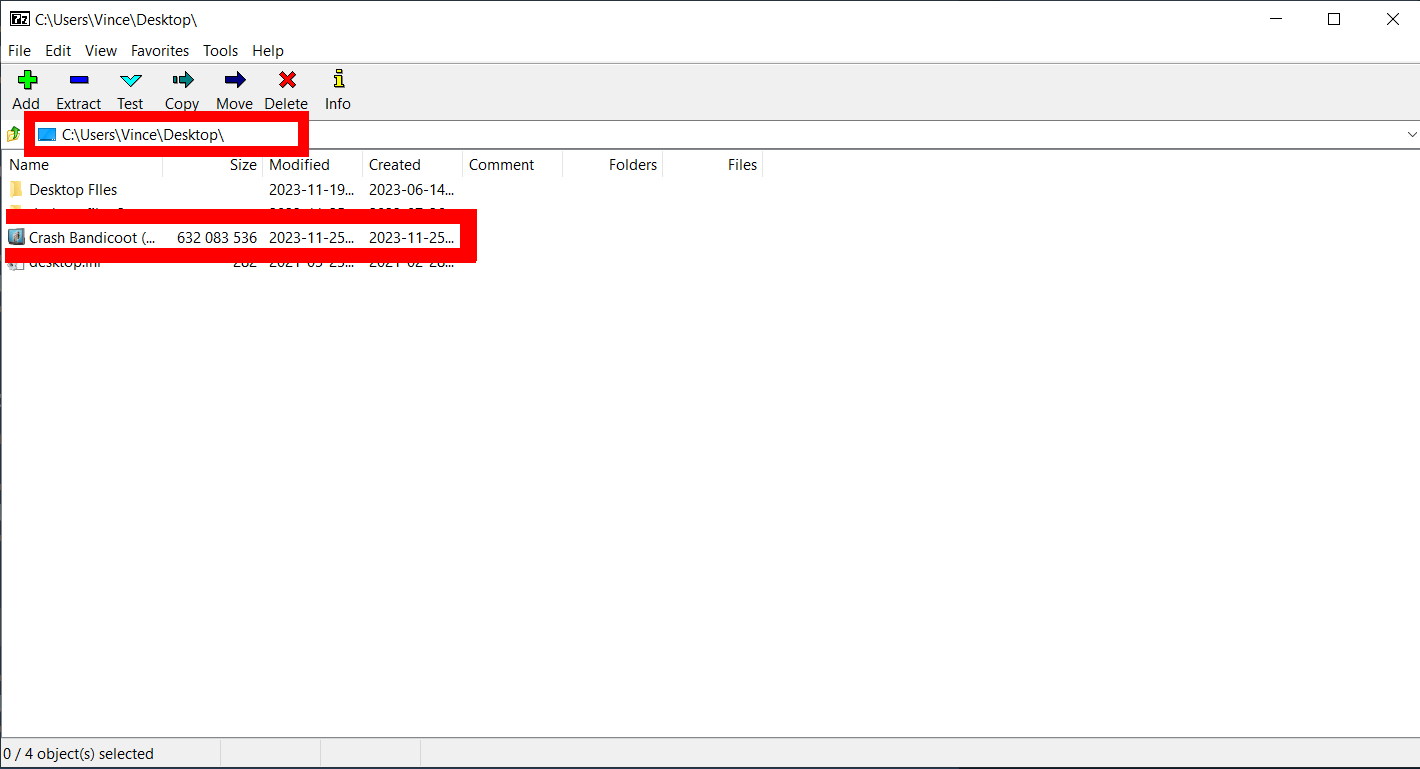Open the address bar dropdown list
This screenshot has height=769, width=1420.
1411,134
